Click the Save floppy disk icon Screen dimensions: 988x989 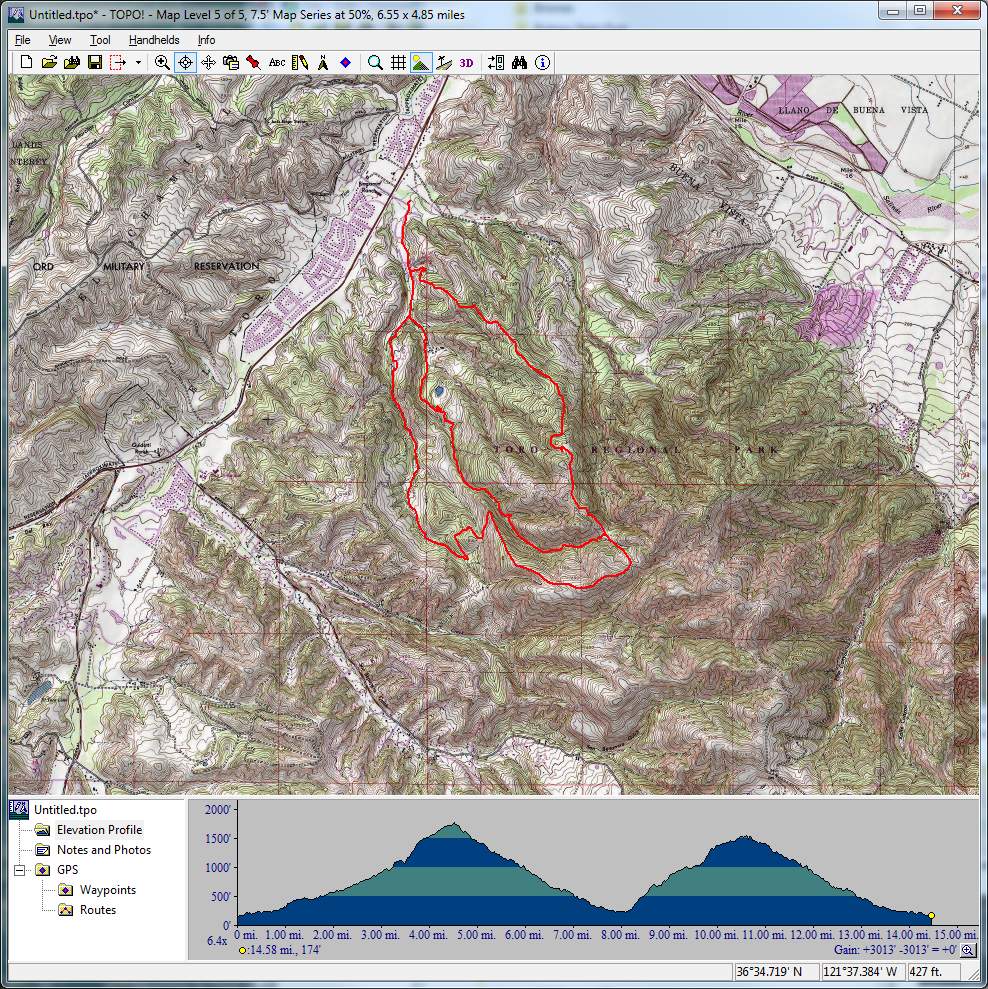click(95, 62)
